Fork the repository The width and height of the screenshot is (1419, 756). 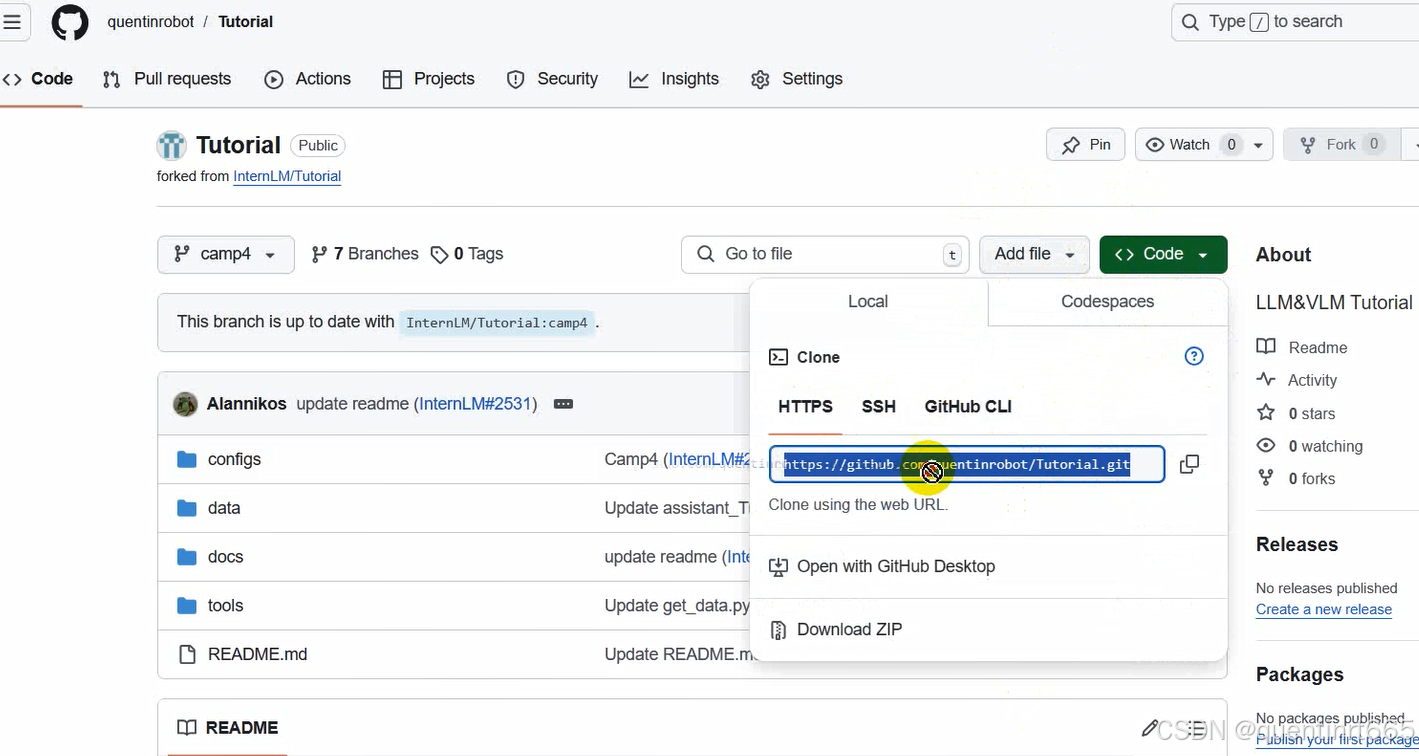point(1341,145)
